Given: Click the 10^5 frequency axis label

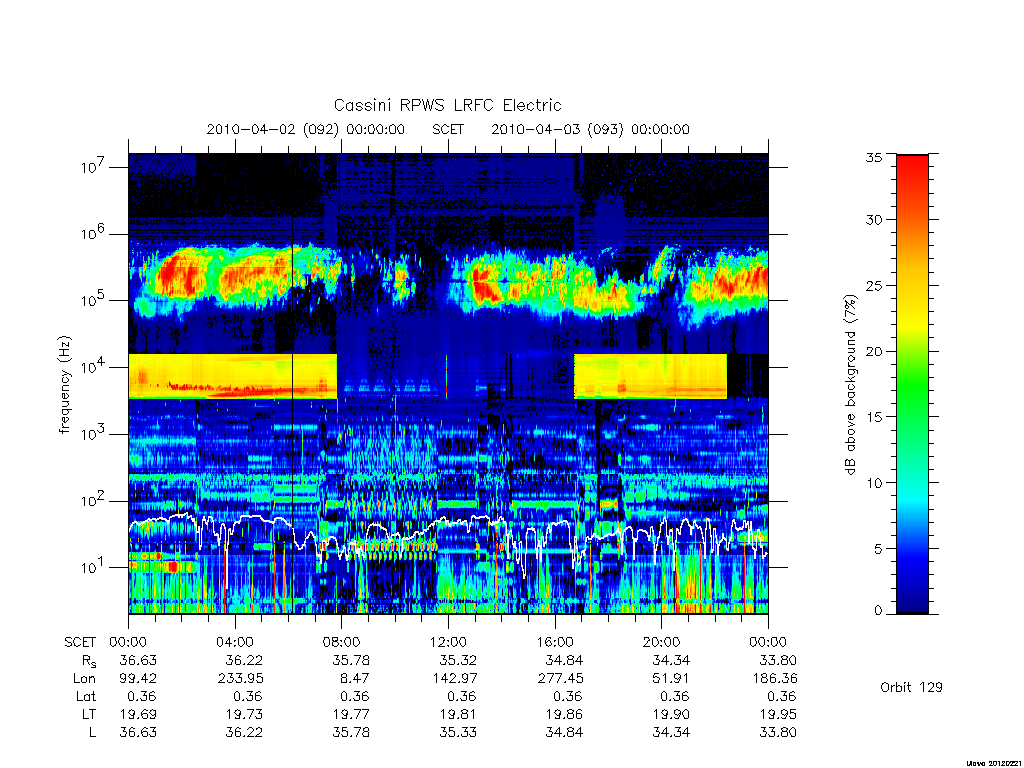Looking at the screenshot, I should [93, 300].
